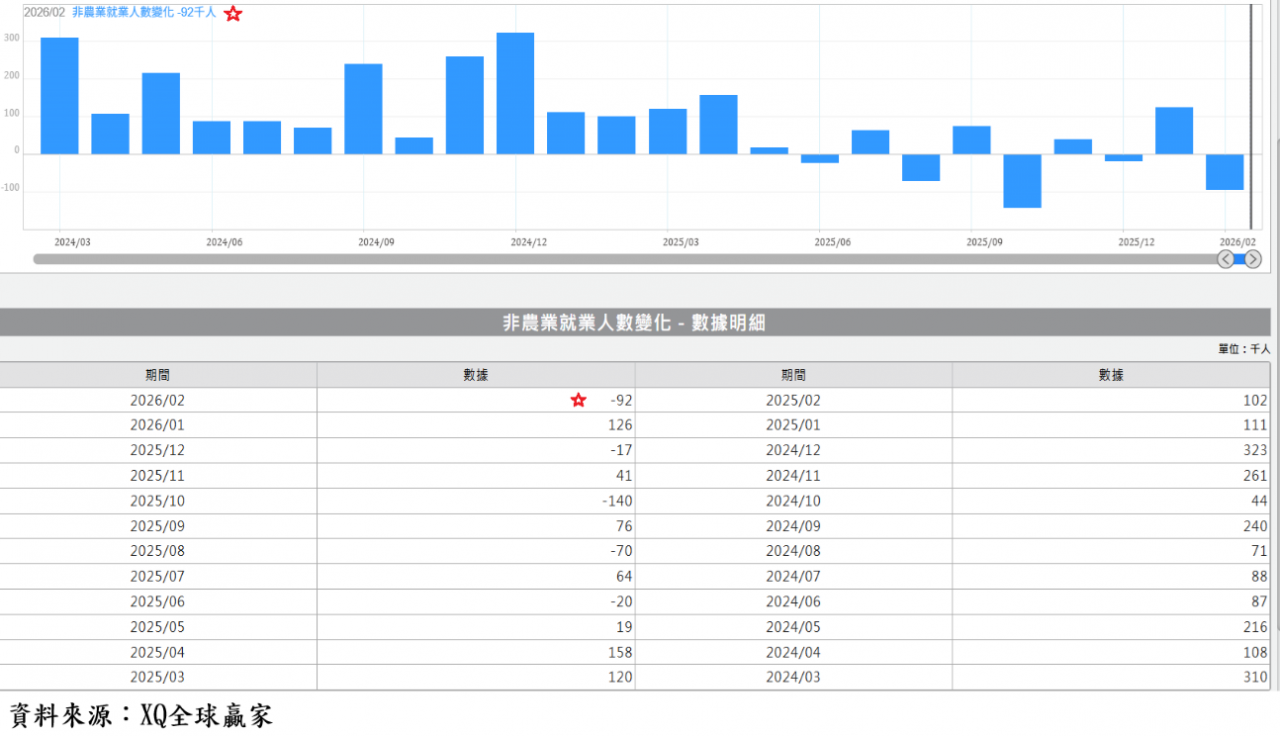Click the blue selected segment of the range slider
1280x736 pixels.
[x=1239, y=259]
